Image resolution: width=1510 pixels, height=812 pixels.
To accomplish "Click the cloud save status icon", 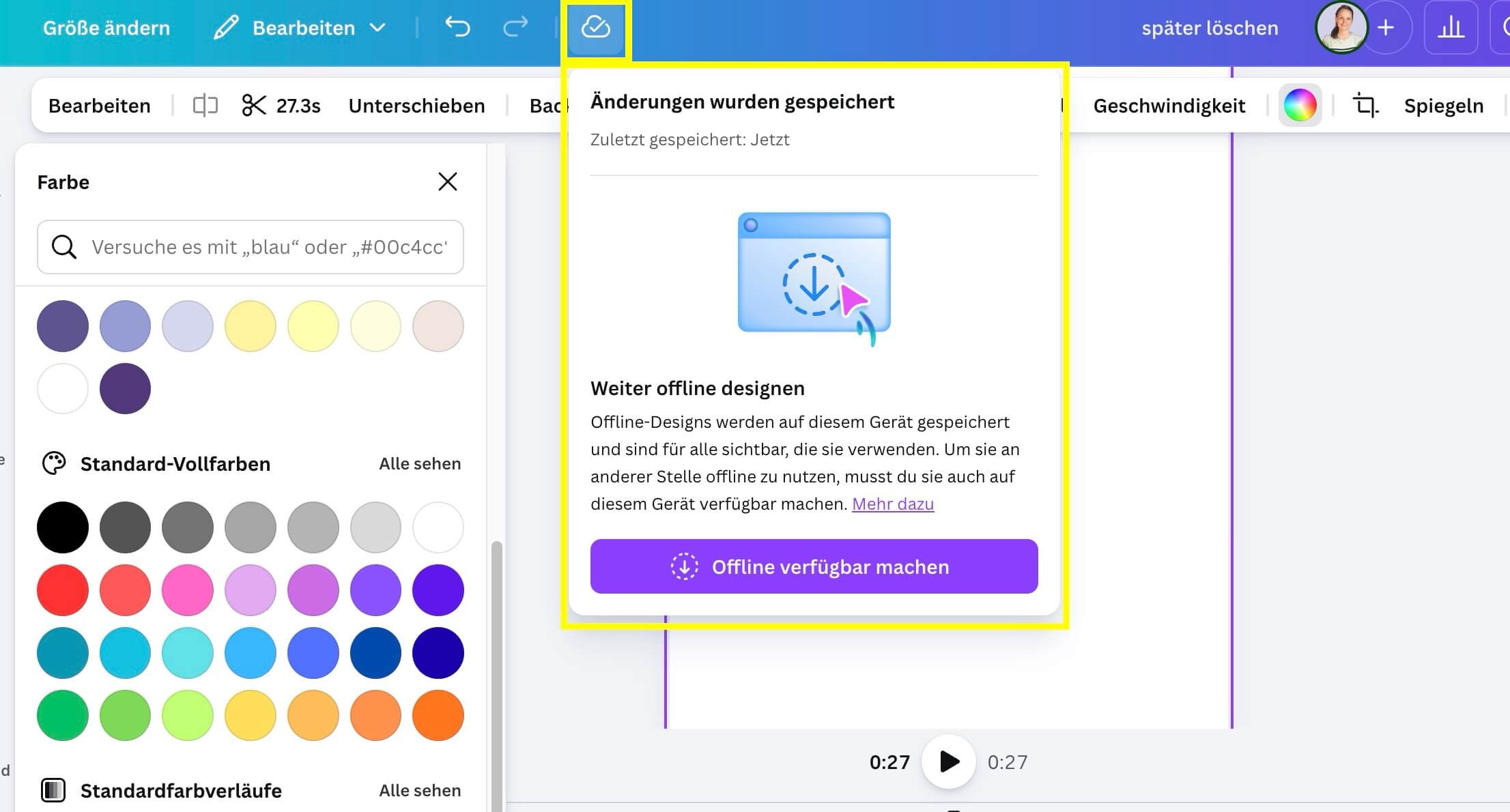I will pyautogui.click(x=595, y=28).
